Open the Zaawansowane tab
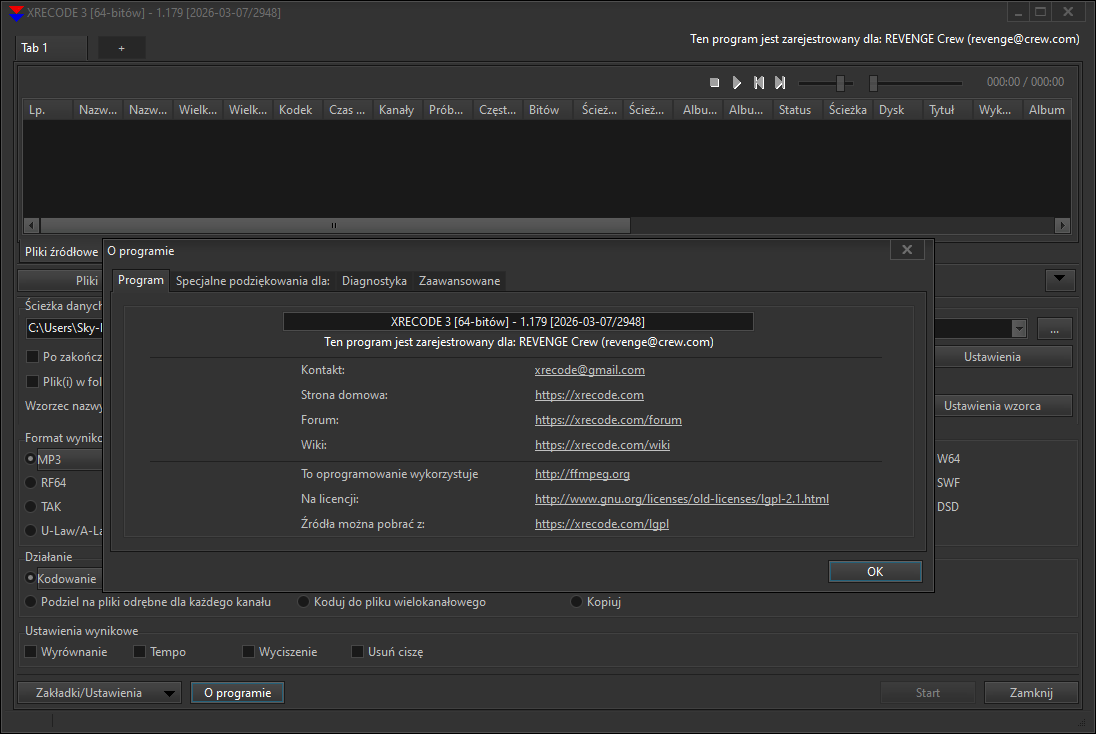Screen dimensions: 1096x734 (x=459, y=281)
